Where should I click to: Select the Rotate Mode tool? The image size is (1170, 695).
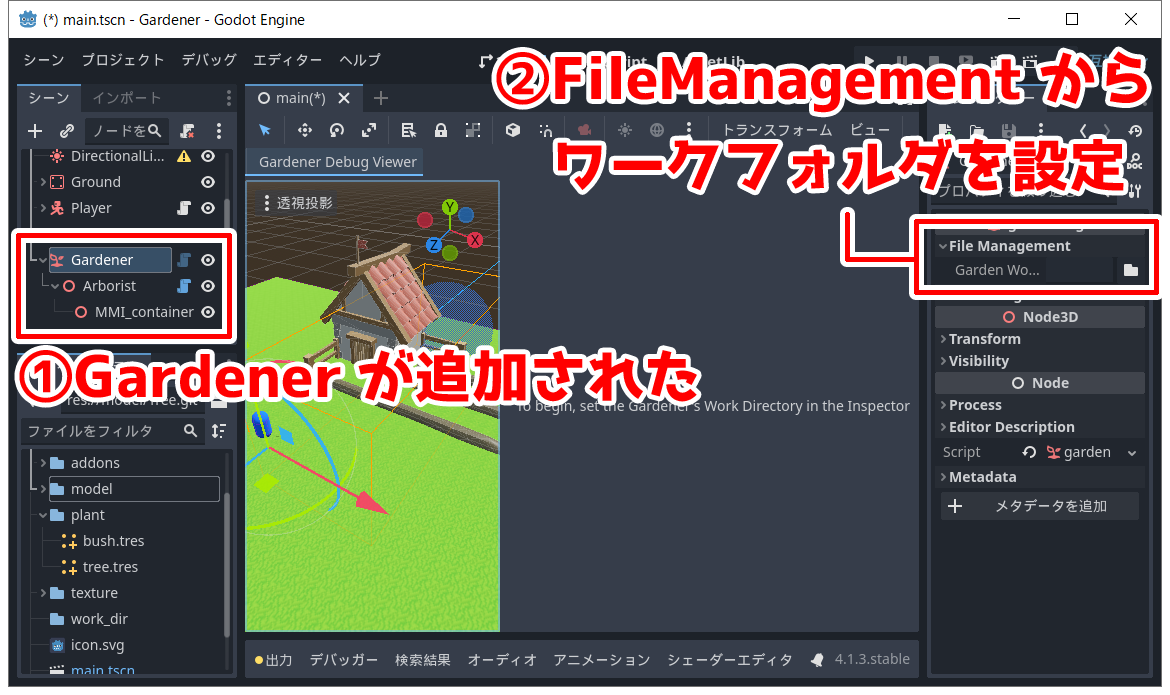pyautogui.click(x=337, y=131)
